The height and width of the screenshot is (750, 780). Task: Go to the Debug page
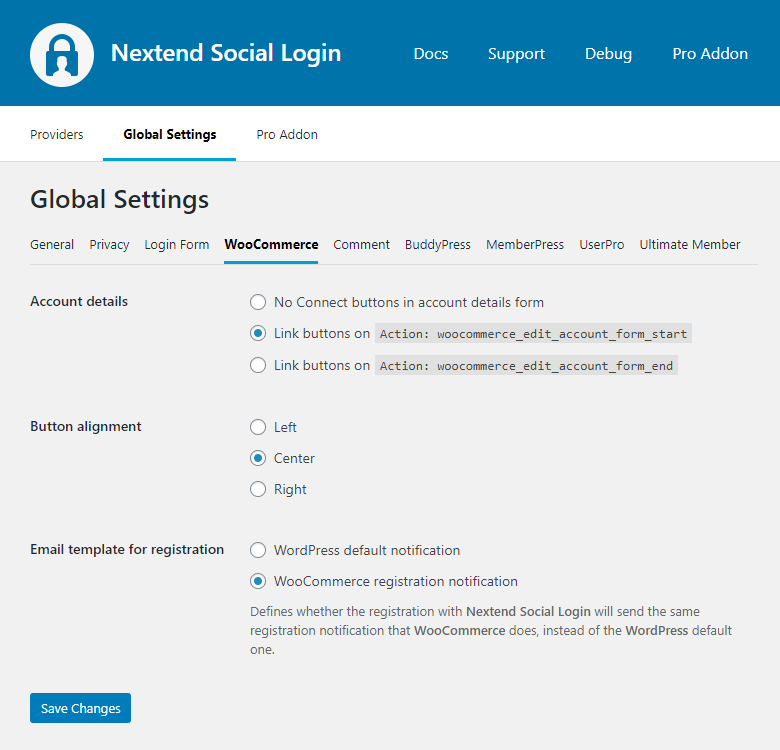(608, 54)
